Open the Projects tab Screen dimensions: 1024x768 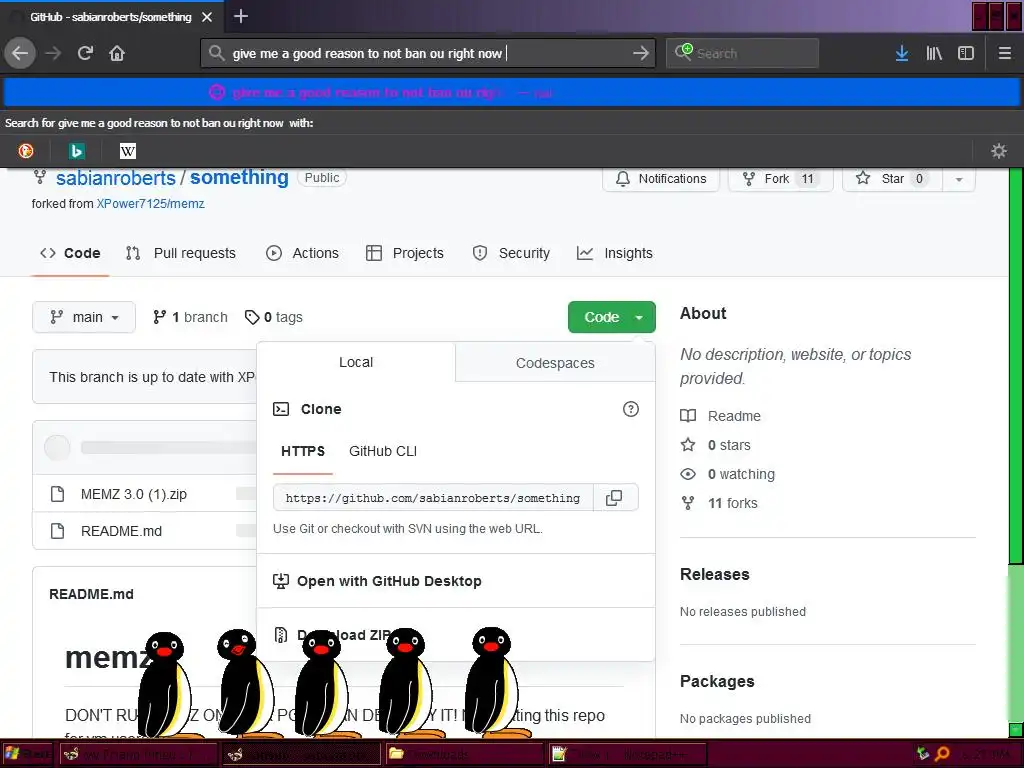405,253
